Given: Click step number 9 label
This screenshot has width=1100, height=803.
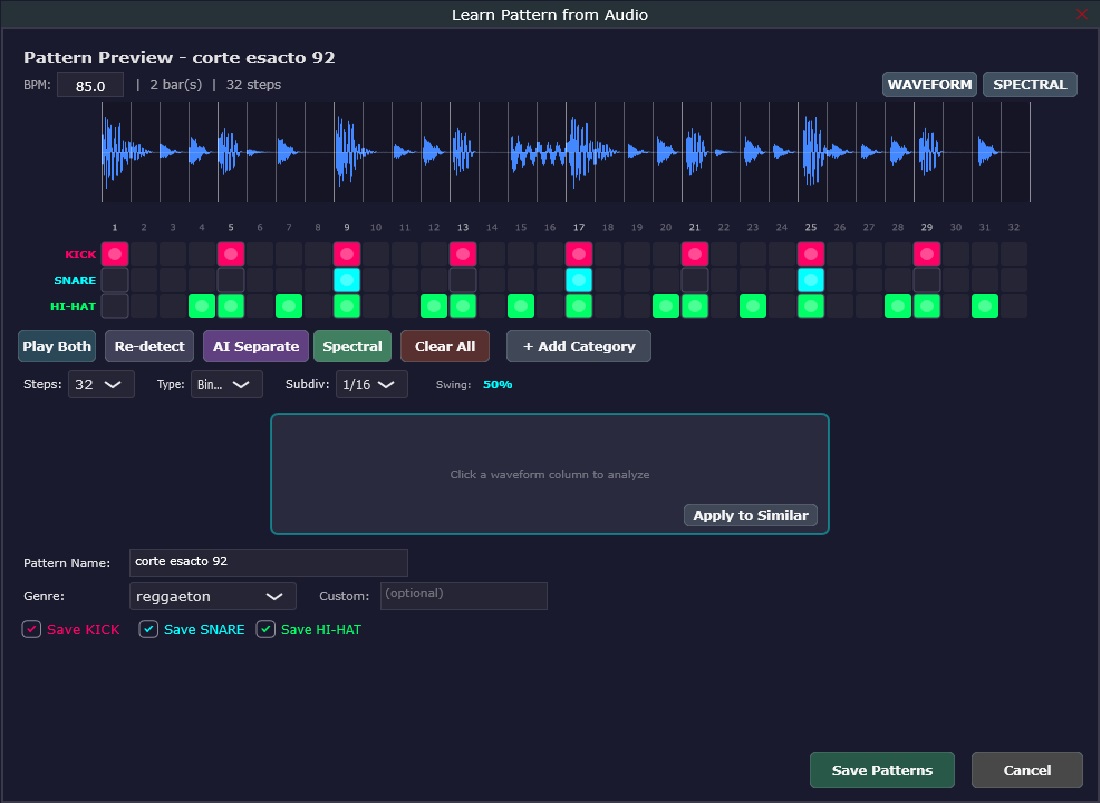Looking at the screenshot, I should [347, 227].
